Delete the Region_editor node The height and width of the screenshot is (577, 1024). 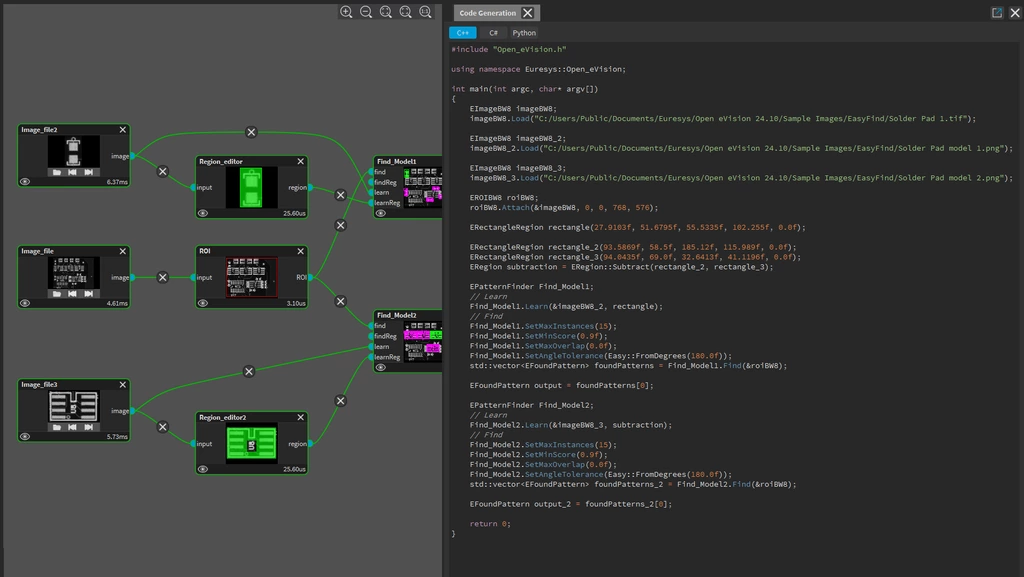tap(300, 161)
